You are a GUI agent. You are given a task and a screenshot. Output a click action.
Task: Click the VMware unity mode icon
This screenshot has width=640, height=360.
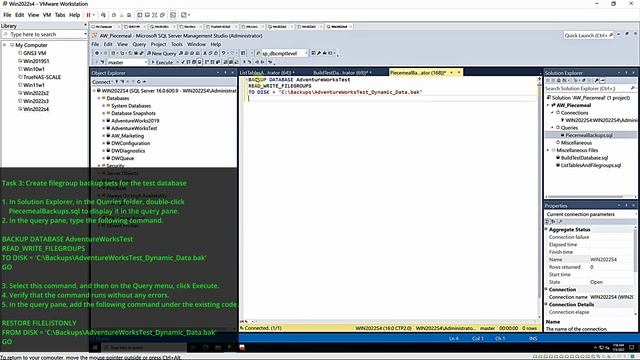[x=162, y=15]
